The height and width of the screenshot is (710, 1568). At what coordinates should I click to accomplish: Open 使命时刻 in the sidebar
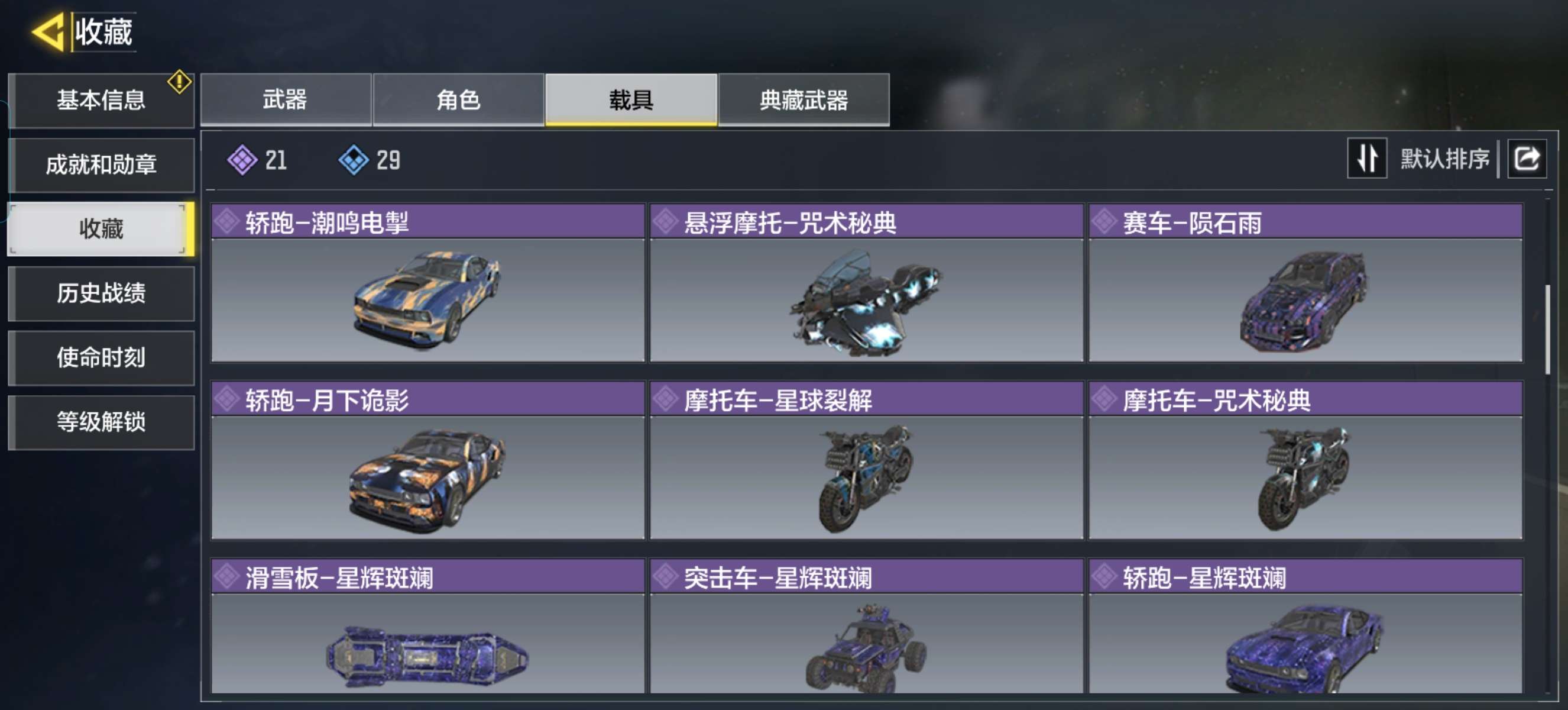(x=101, y=357)
